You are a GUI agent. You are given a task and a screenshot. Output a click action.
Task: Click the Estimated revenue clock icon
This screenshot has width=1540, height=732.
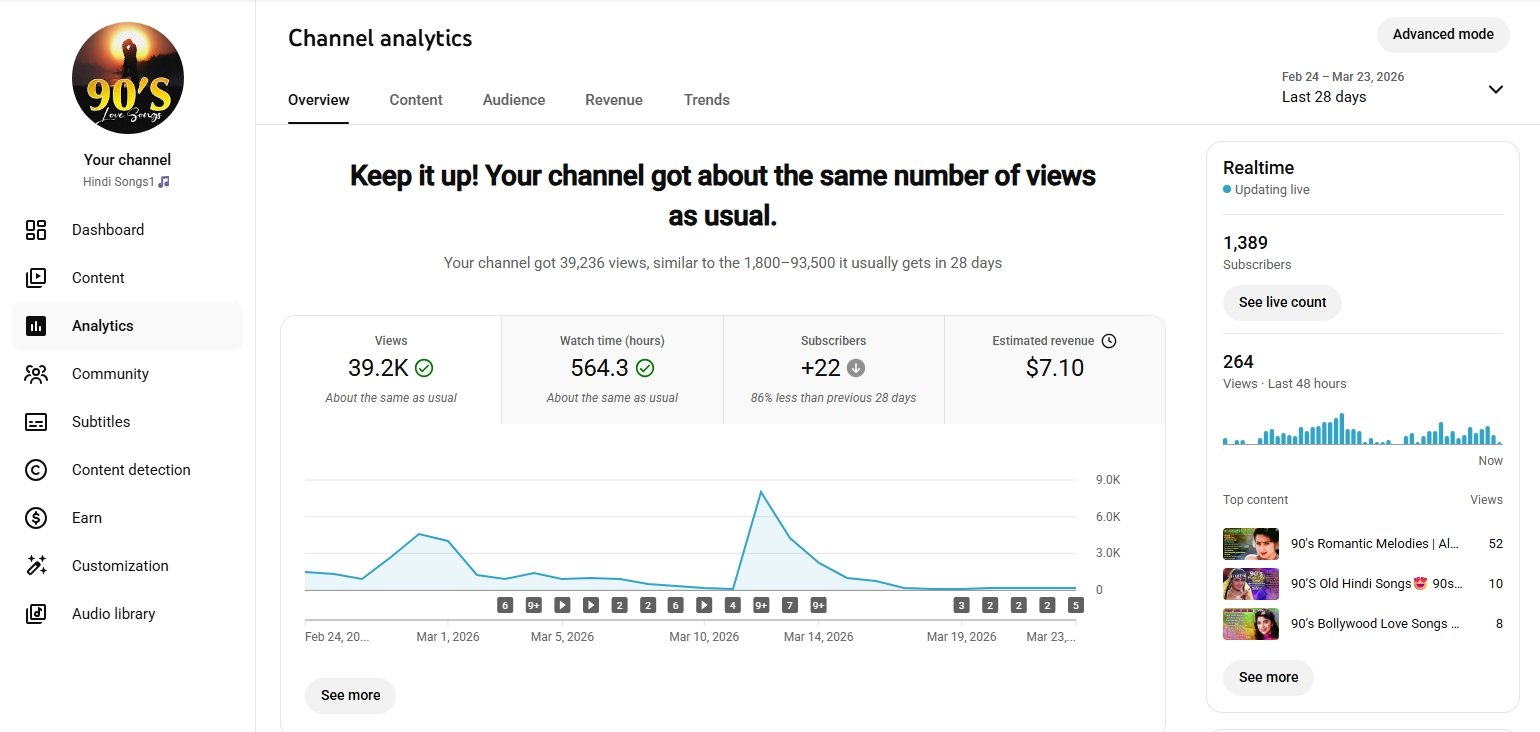coord(1108,341)
